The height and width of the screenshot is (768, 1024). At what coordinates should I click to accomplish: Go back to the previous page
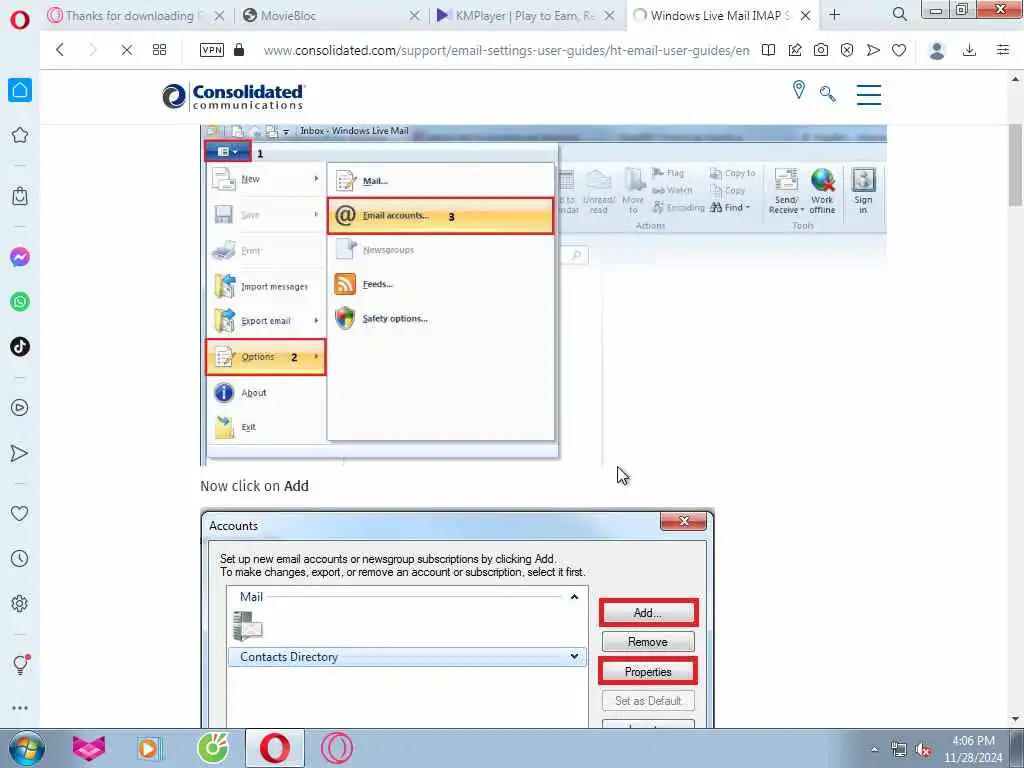(60, 50)
